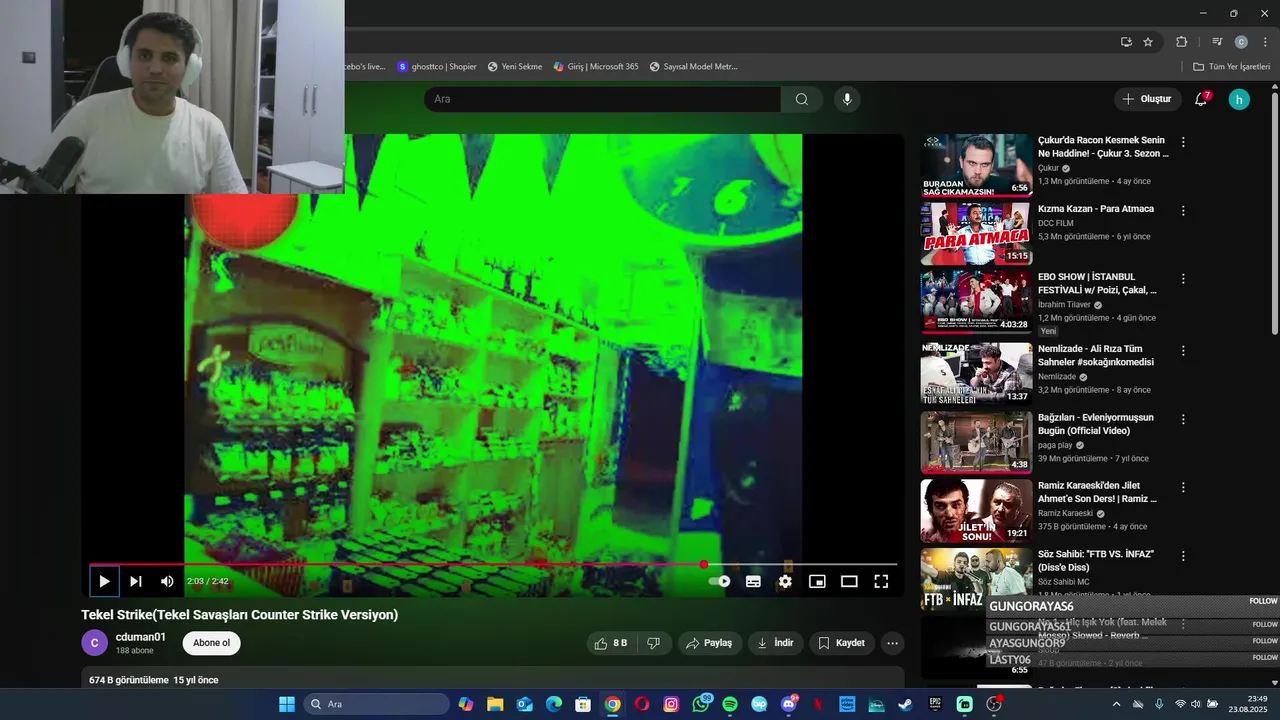Open Chrome media controls icon

pyautogui.click(x=1217, y=42)
